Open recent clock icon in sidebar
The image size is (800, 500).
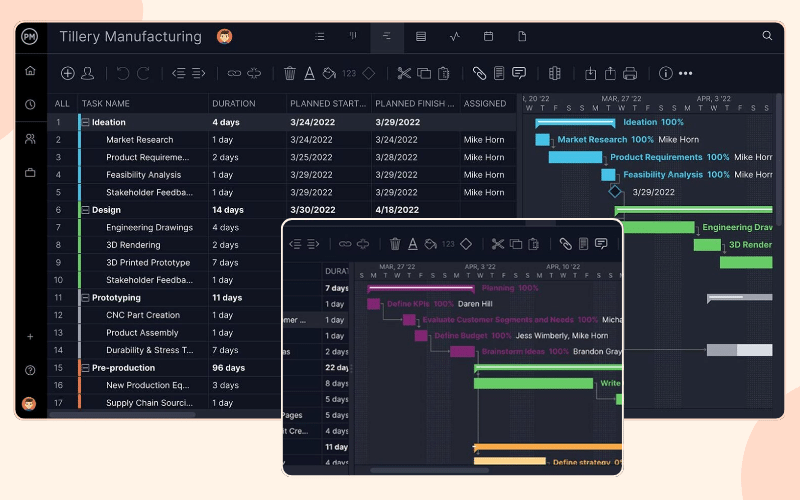coord(30,105)
